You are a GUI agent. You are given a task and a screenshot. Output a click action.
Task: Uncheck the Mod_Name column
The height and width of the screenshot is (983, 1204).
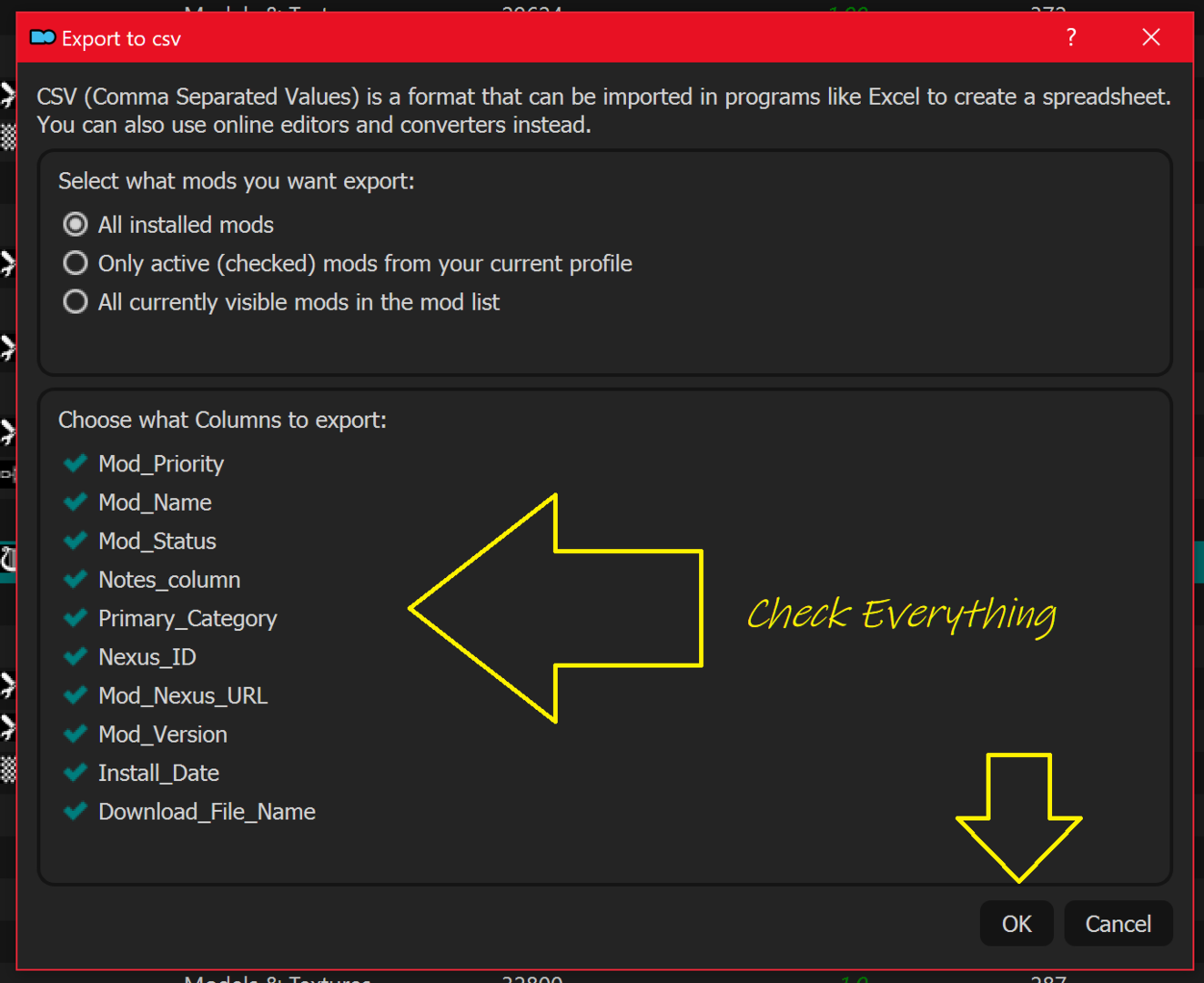click(76, 502)
